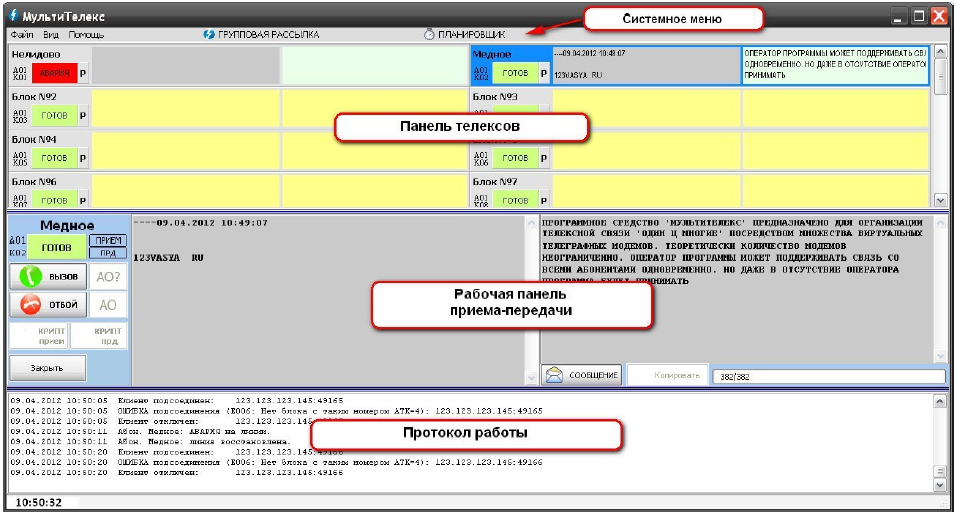Close the МультиТелекс window

click(939, 16)
